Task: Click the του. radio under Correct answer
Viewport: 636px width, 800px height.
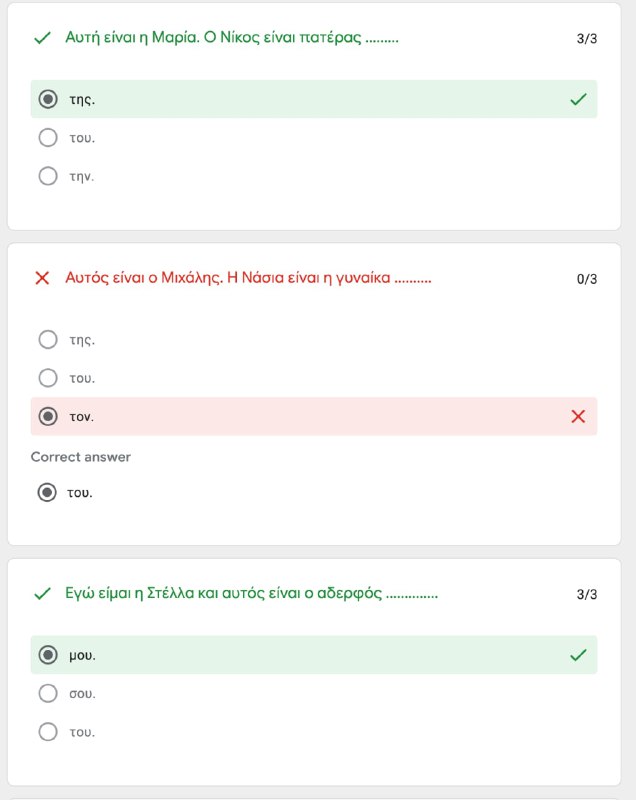Action: (x=47, y=492)
